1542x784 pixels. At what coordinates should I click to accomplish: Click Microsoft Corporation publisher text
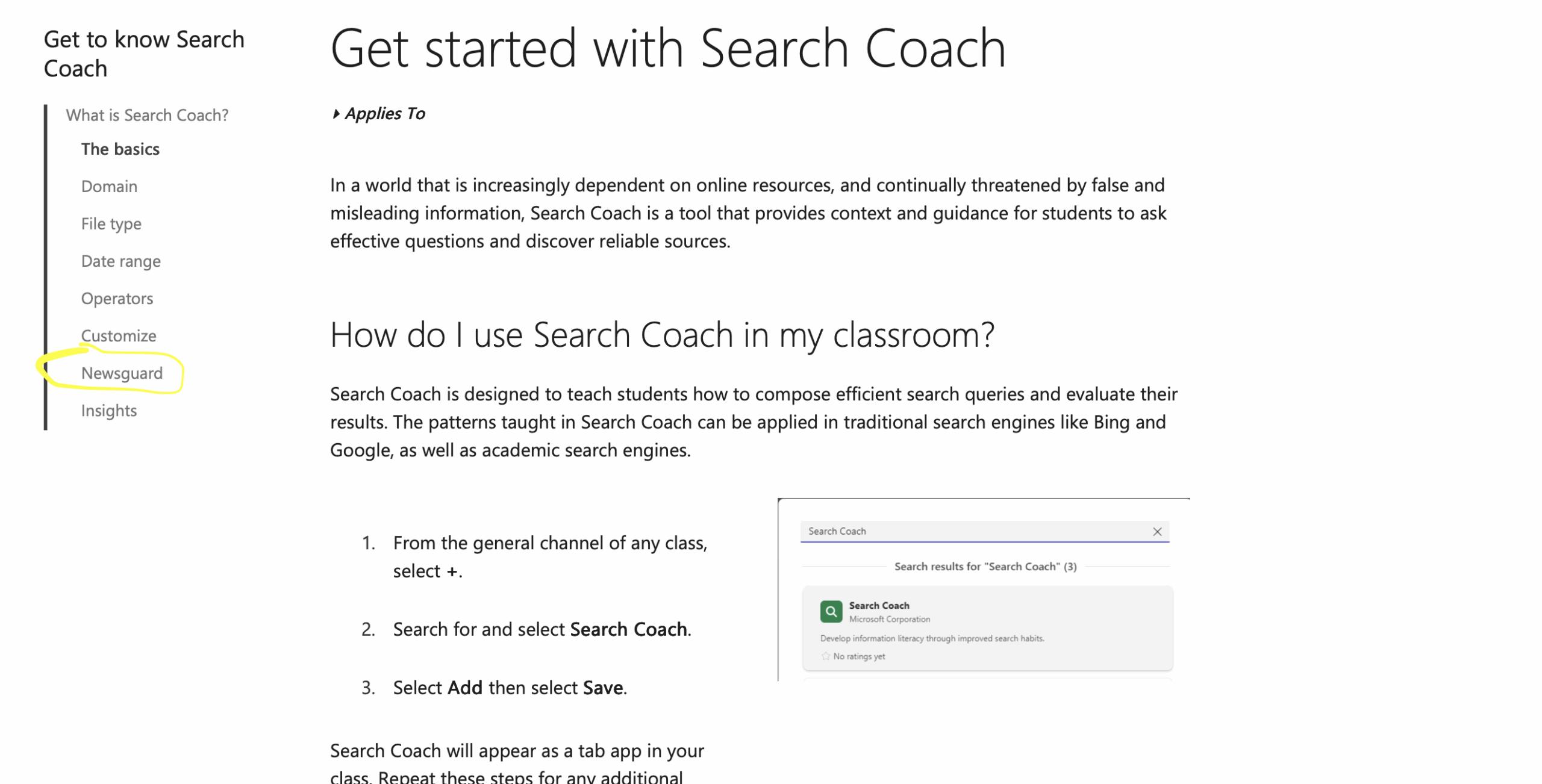889,619
